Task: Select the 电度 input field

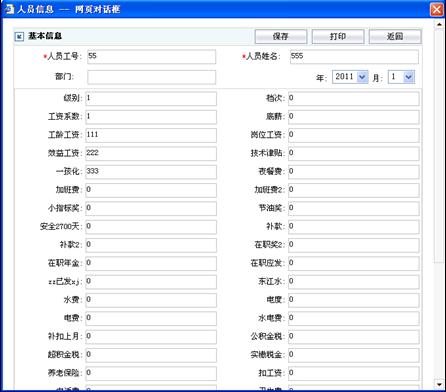Action: click(354, 300)
